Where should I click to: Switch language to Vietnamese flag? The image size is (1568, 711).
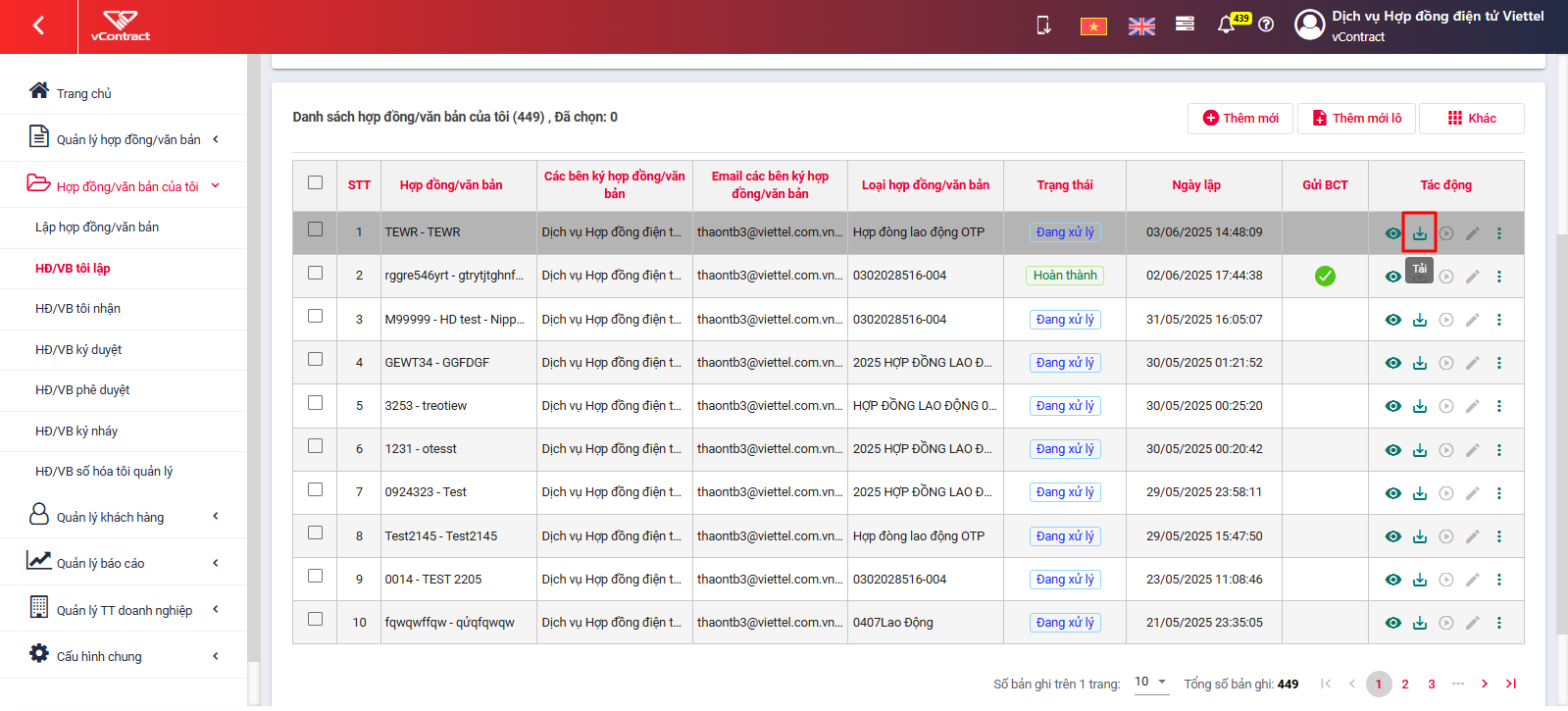pos(1093,26)
